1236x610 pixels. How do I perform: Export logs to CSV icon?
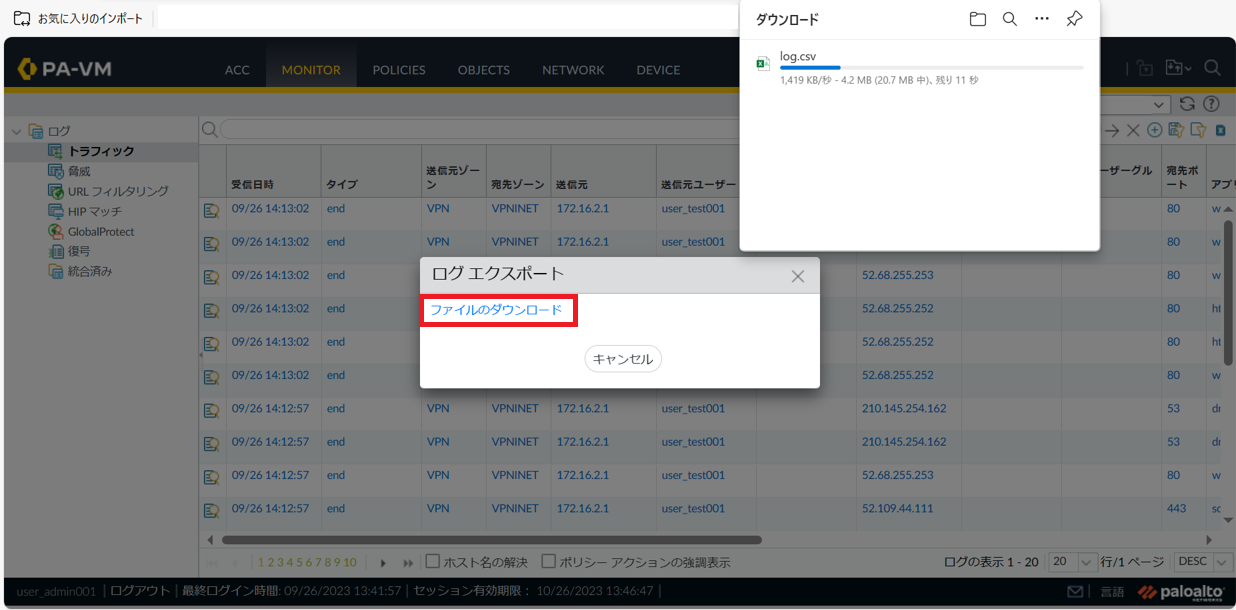tap(1221, 131)
